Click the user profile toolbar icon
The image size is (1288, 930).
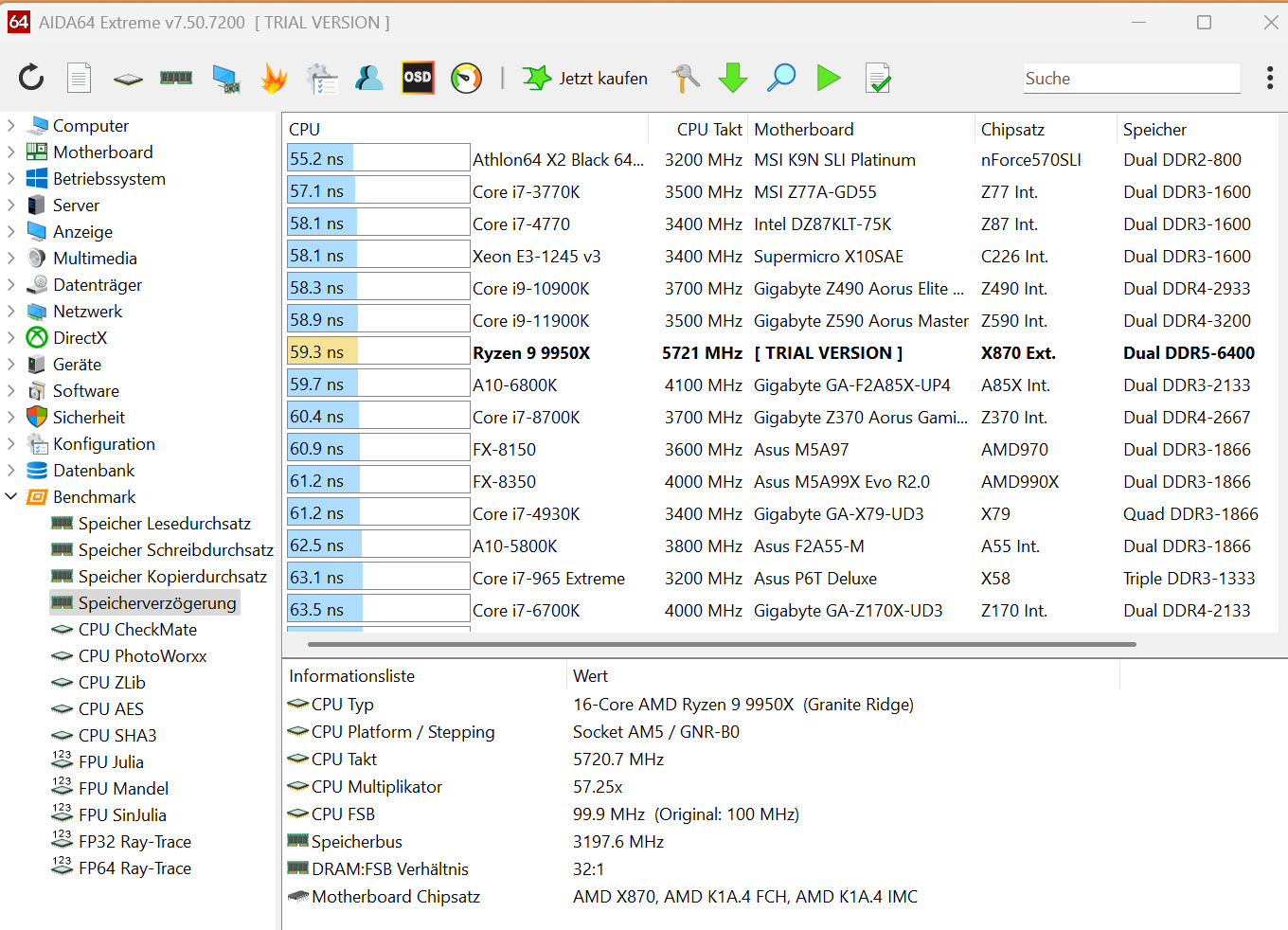tap(369, 78)
